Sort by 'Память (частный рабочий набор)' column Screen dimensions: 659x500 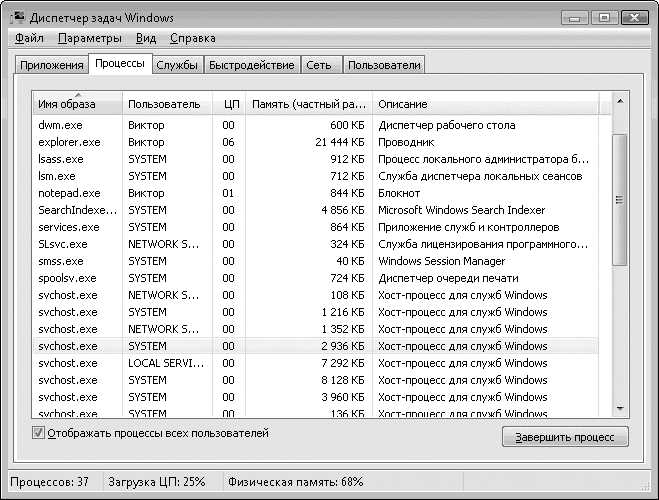(308, 104)
